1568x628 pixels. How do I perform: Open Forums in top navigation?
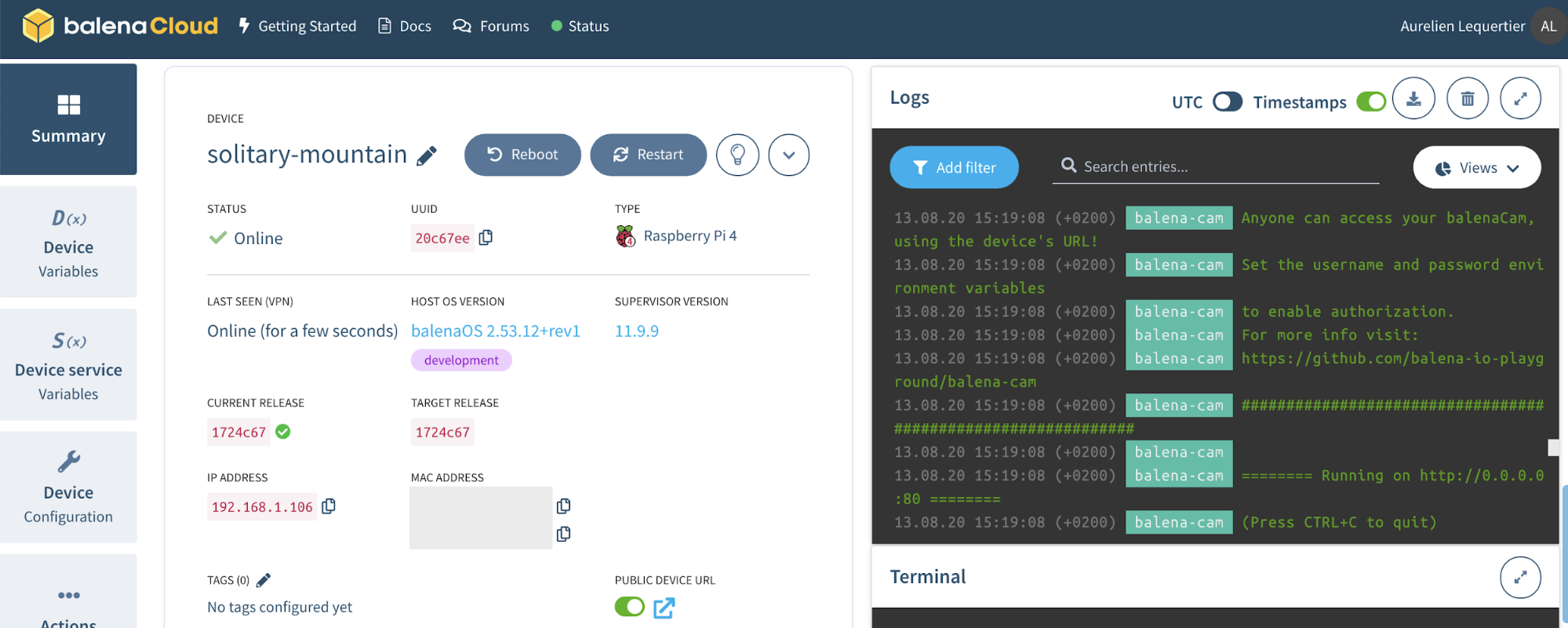click(x=491, y=26)
